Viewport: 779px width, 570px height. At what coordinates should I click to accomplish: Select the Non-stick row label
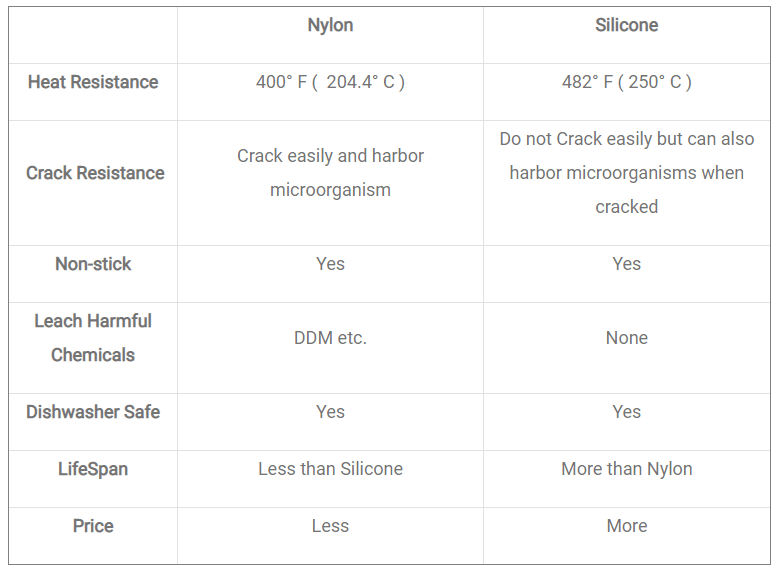tap(93, 264)
